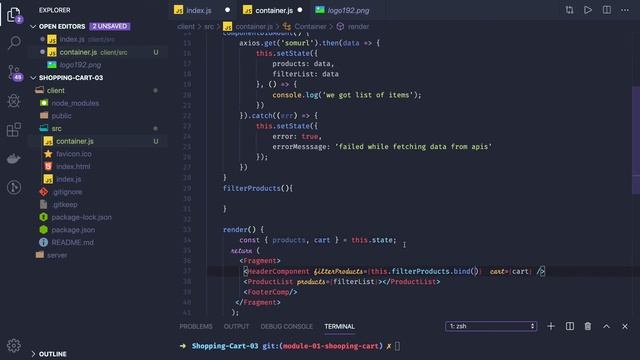Open index.html in the file tree
Screen dimensions: 640x360
[98, 167]
